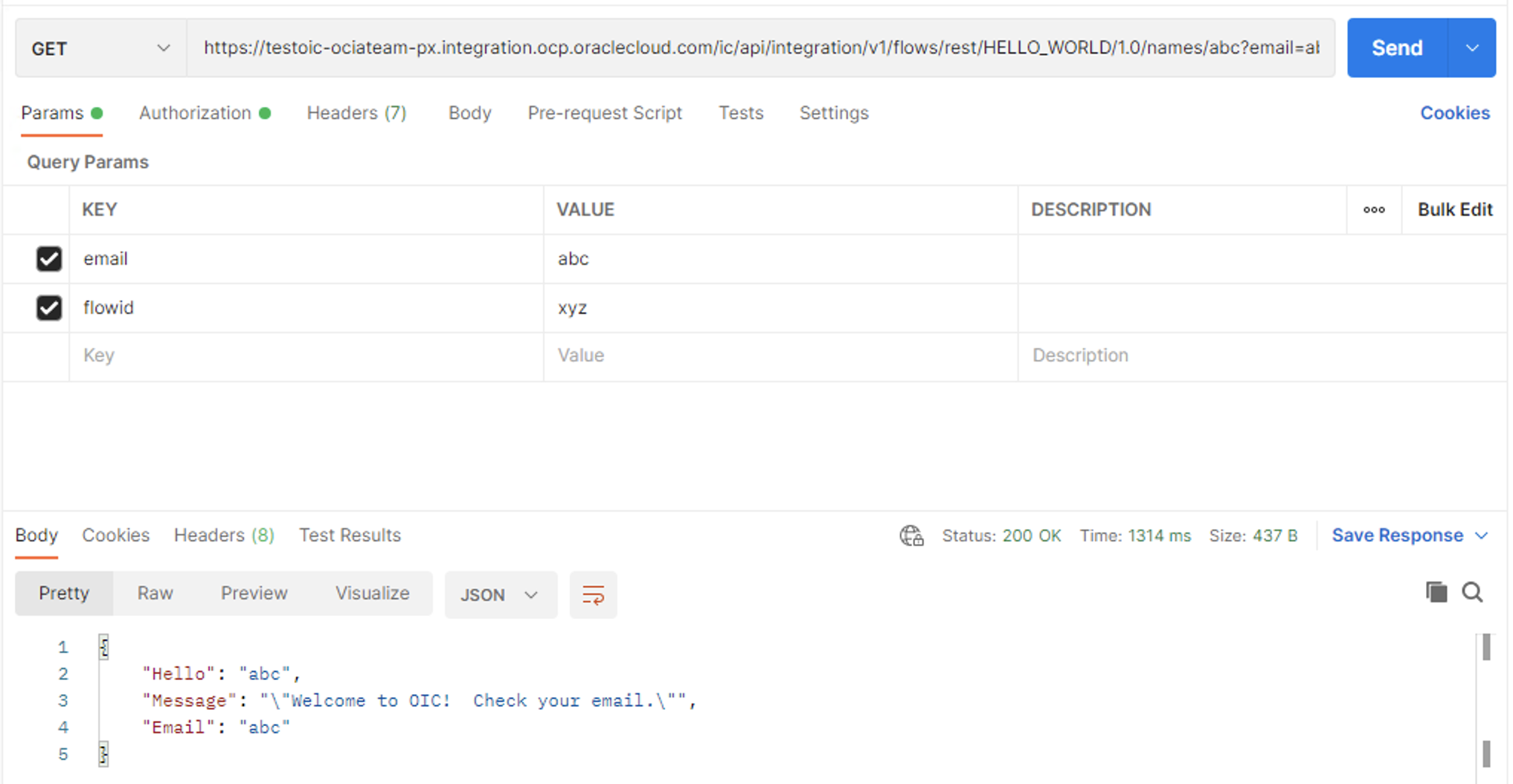
Task: Expand the Send button arrow menu
Action: (x=1471, y=48)
